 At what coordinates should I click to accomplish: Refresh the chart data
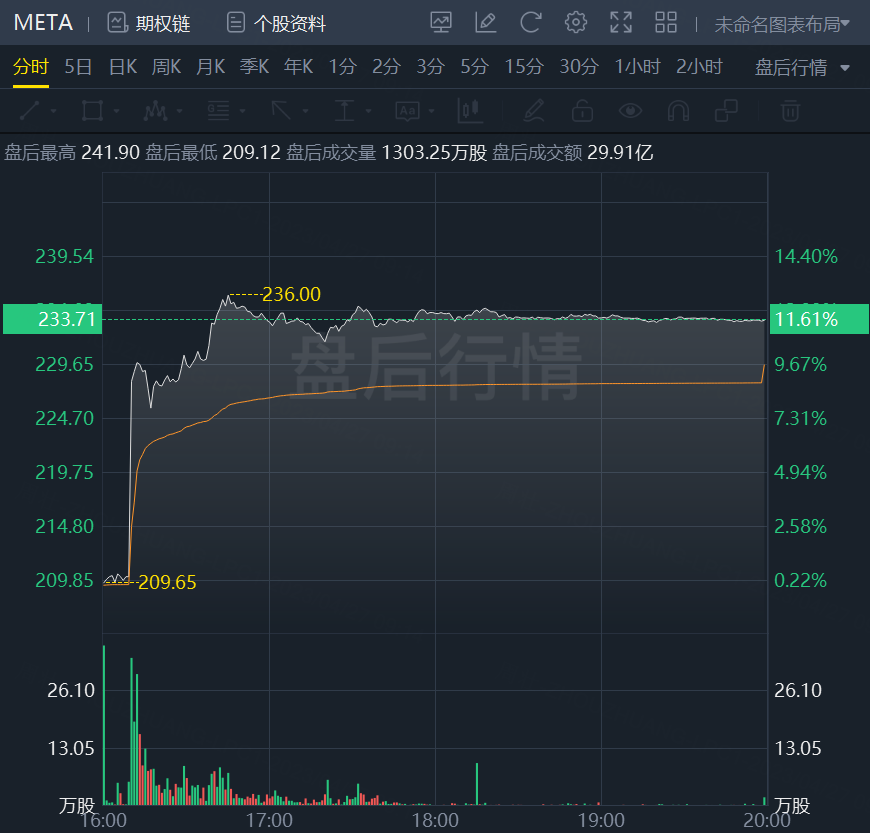(530, 23)
